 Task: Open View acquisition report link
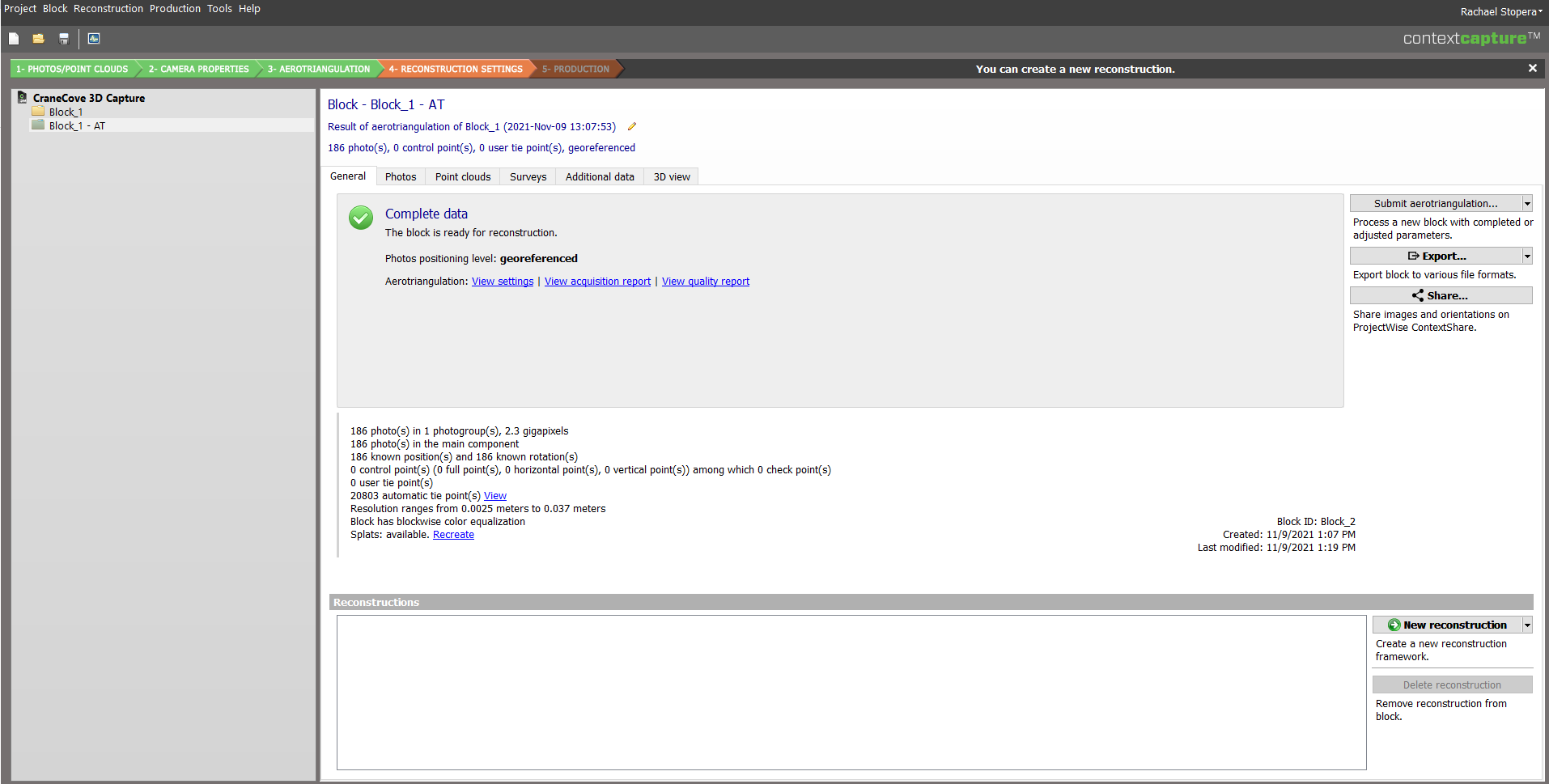coord(597,282)
